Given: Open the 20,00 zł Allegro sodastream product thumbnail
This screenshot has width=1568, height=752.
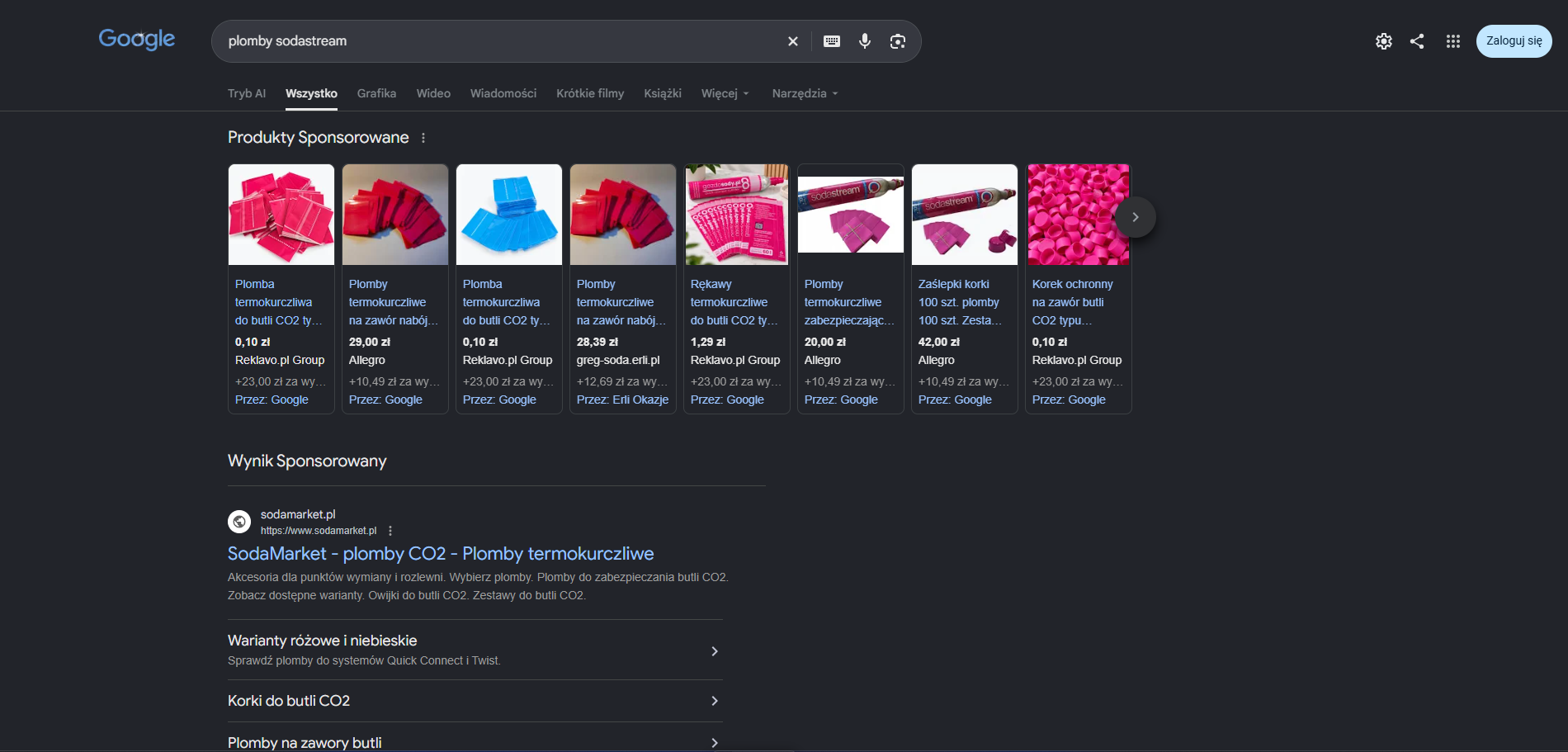Looking at the screenshot, I should [x=851, y=215].
